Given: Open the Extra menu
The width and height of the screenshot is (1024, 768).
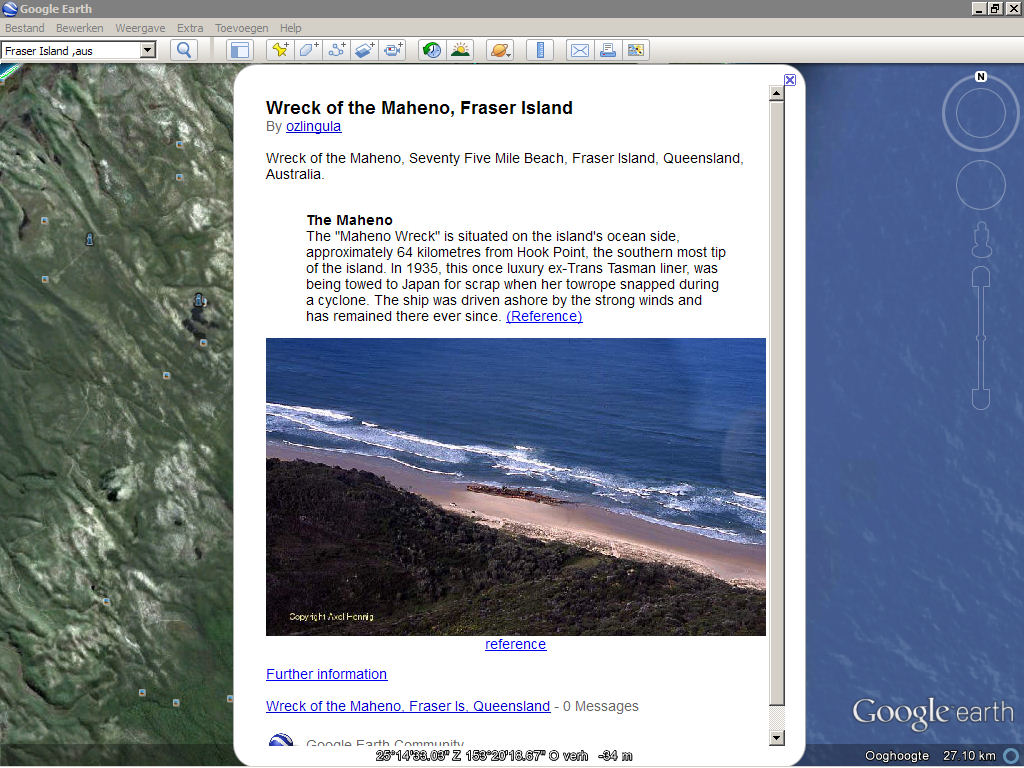Looking at the screenshot, I should click(190, 28).
